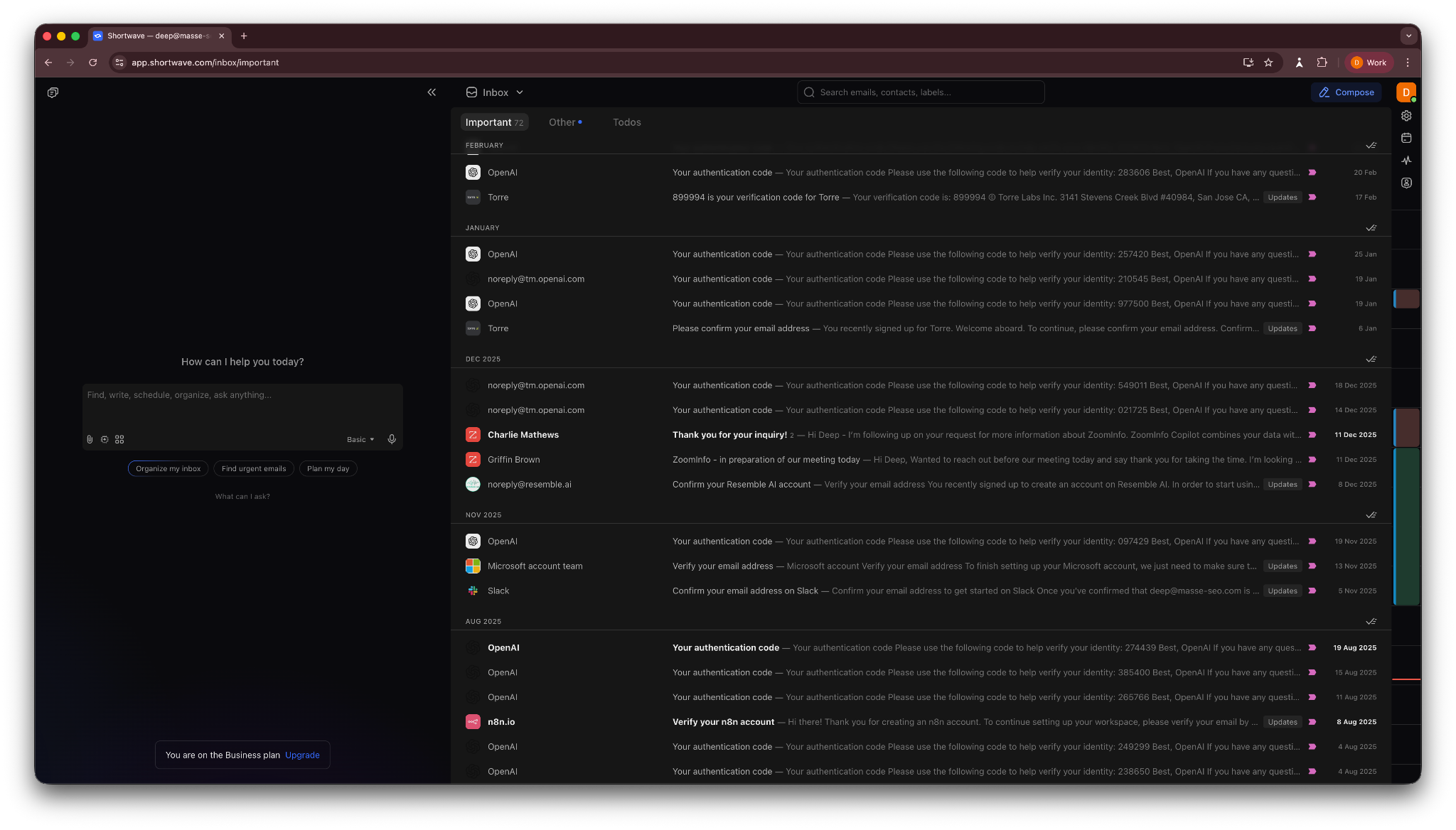Open the activity pulse icon in the right sidebar
Screen dimensions: 1456x830
pos(1406,161)
